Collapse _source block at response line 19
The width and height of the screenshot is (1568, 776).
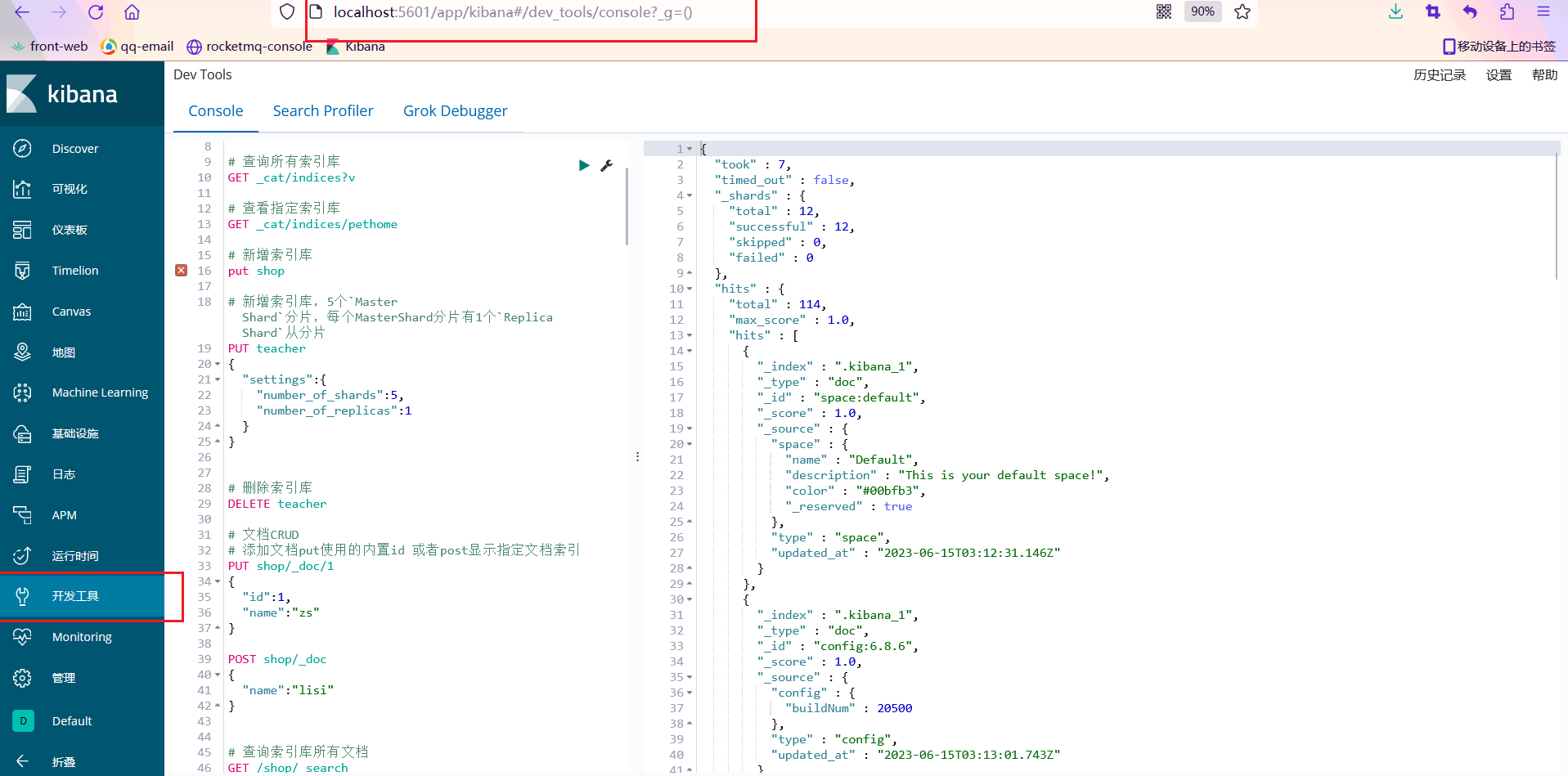click(x=690, y=428)
